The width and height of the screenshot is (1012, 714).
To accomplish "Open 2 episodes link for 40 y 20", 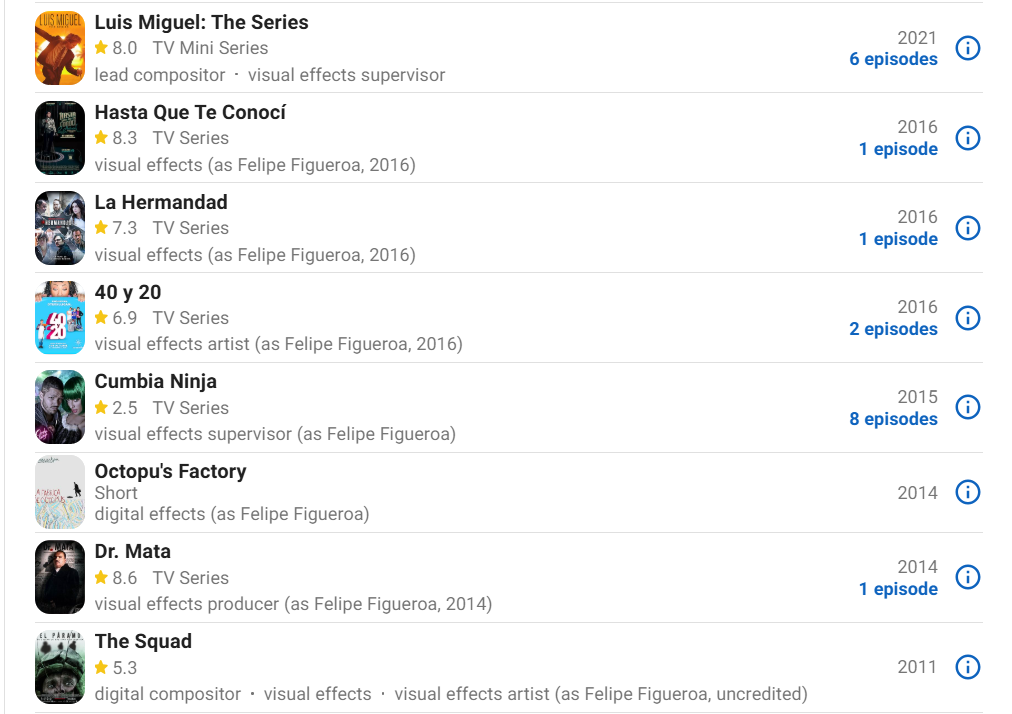I will pos(893,329).
